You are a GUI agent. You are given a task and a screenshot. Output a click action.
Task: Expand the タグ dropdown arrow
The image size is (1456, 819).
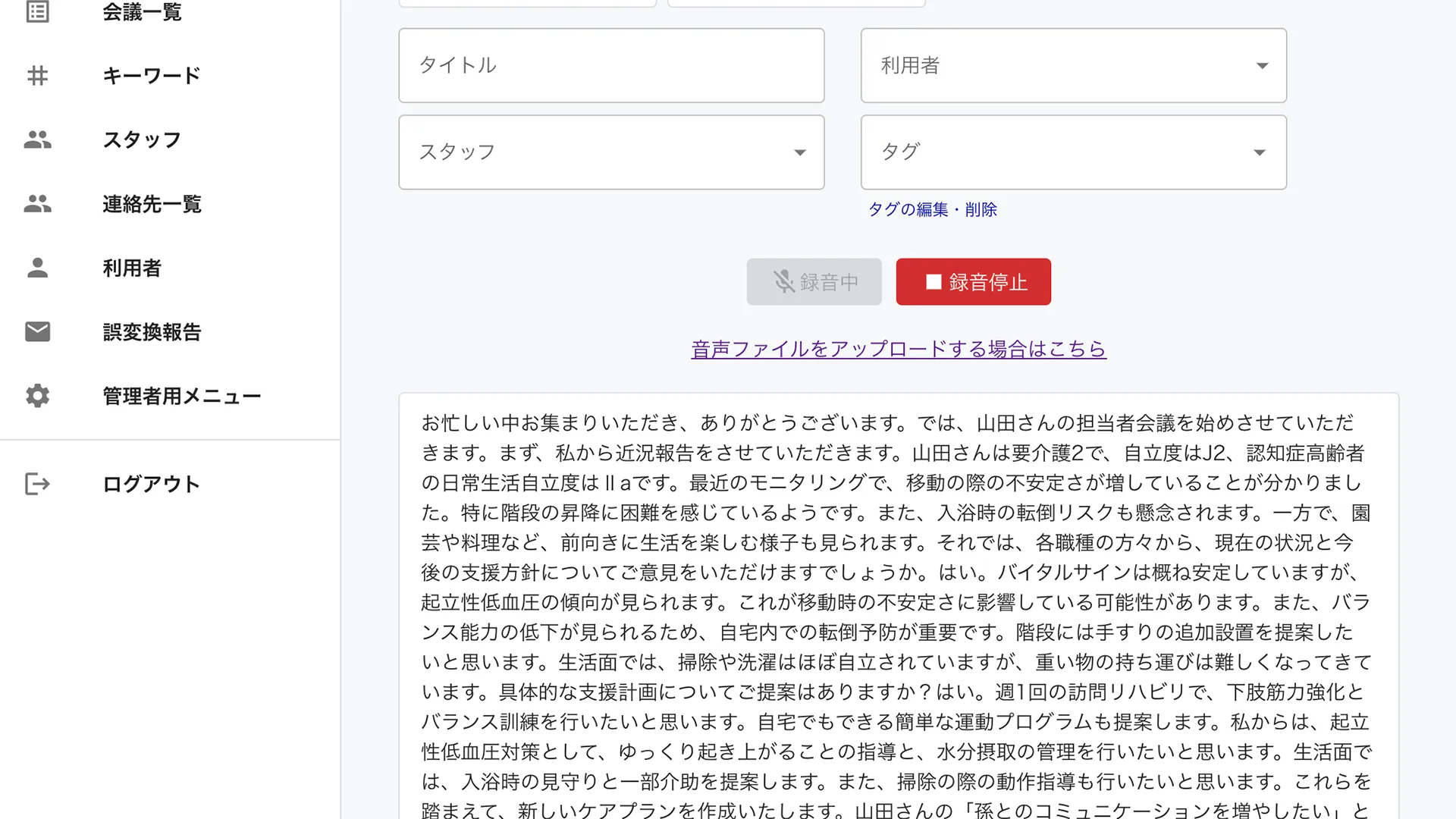click(1260, 152)
